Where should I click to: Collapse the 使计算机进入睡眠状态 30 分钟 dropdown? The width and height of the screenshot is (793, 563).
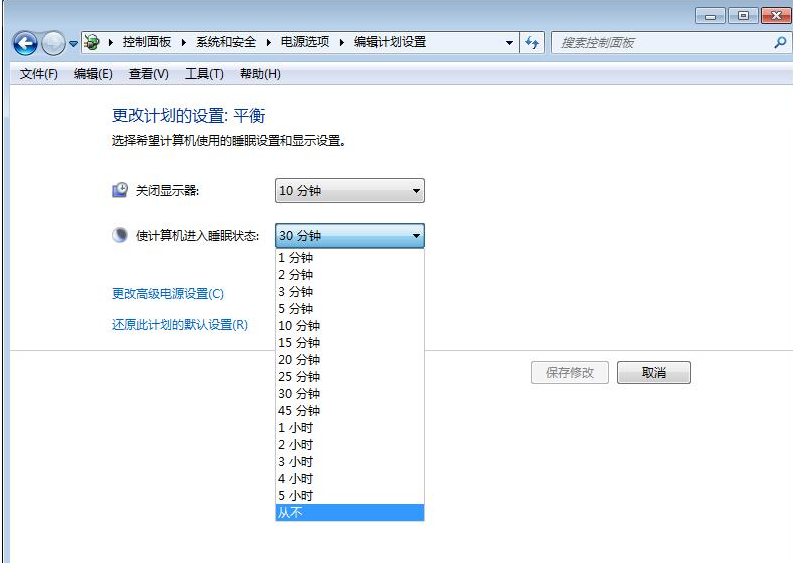349,236
